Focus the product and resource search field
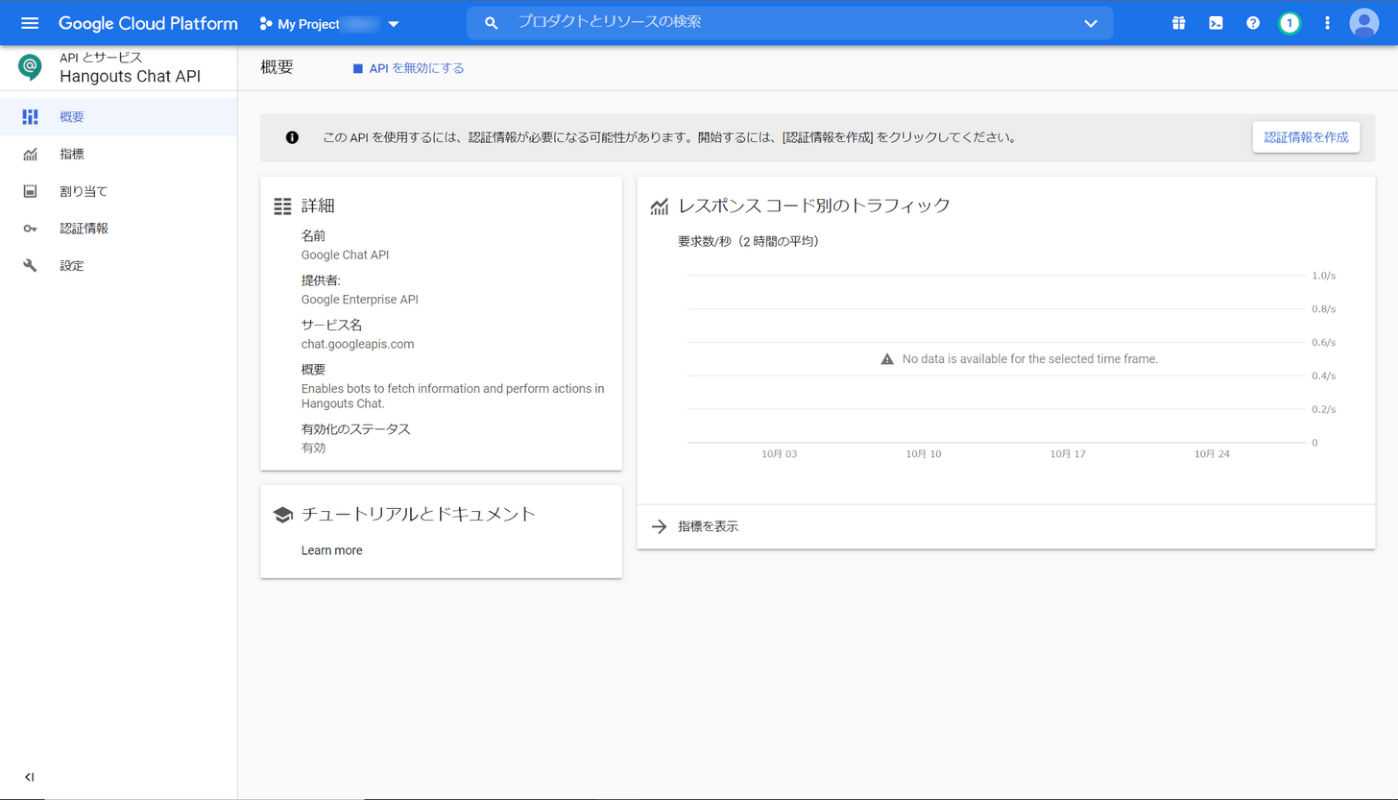 pos(790,22)
